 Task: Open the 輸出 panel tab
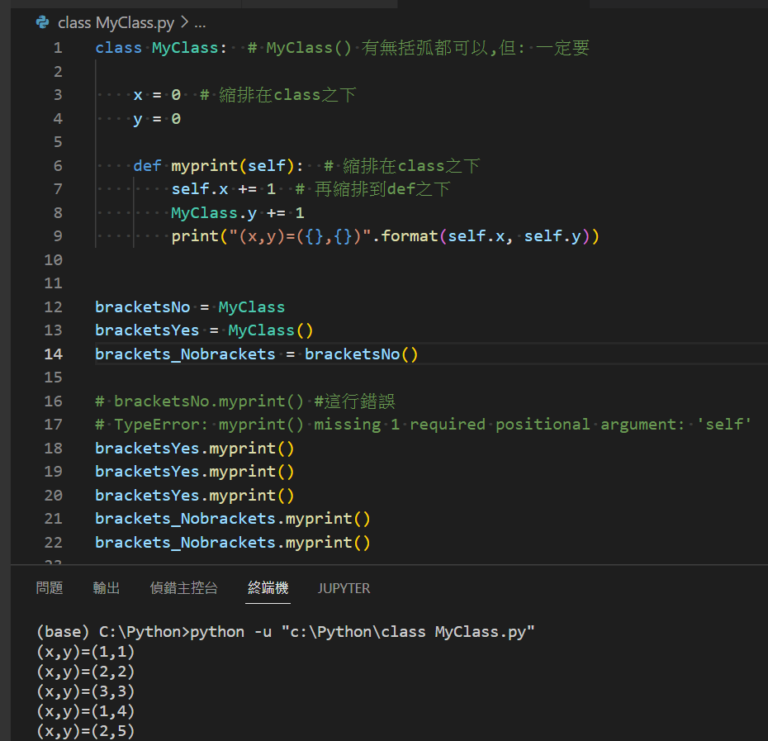(x=106, y=588)
